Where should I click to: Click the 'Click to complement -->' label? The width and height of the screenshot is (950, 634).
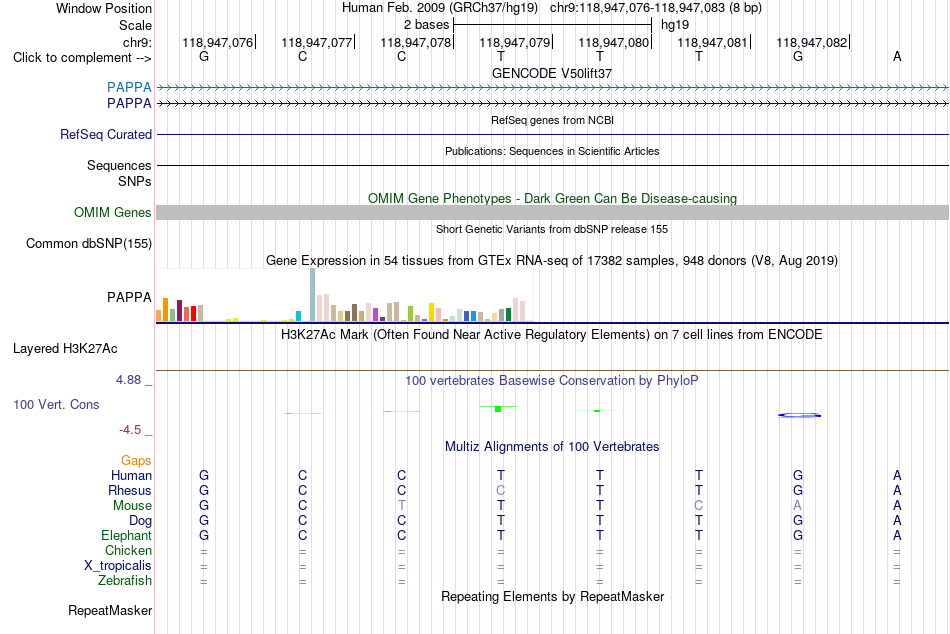click(82, 58)
